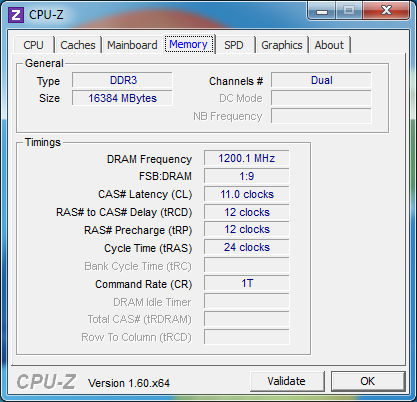The width and height of the screenshot is (417, 402).
Task: Select the Mainboard tab
Action: [x=132, y=45]
